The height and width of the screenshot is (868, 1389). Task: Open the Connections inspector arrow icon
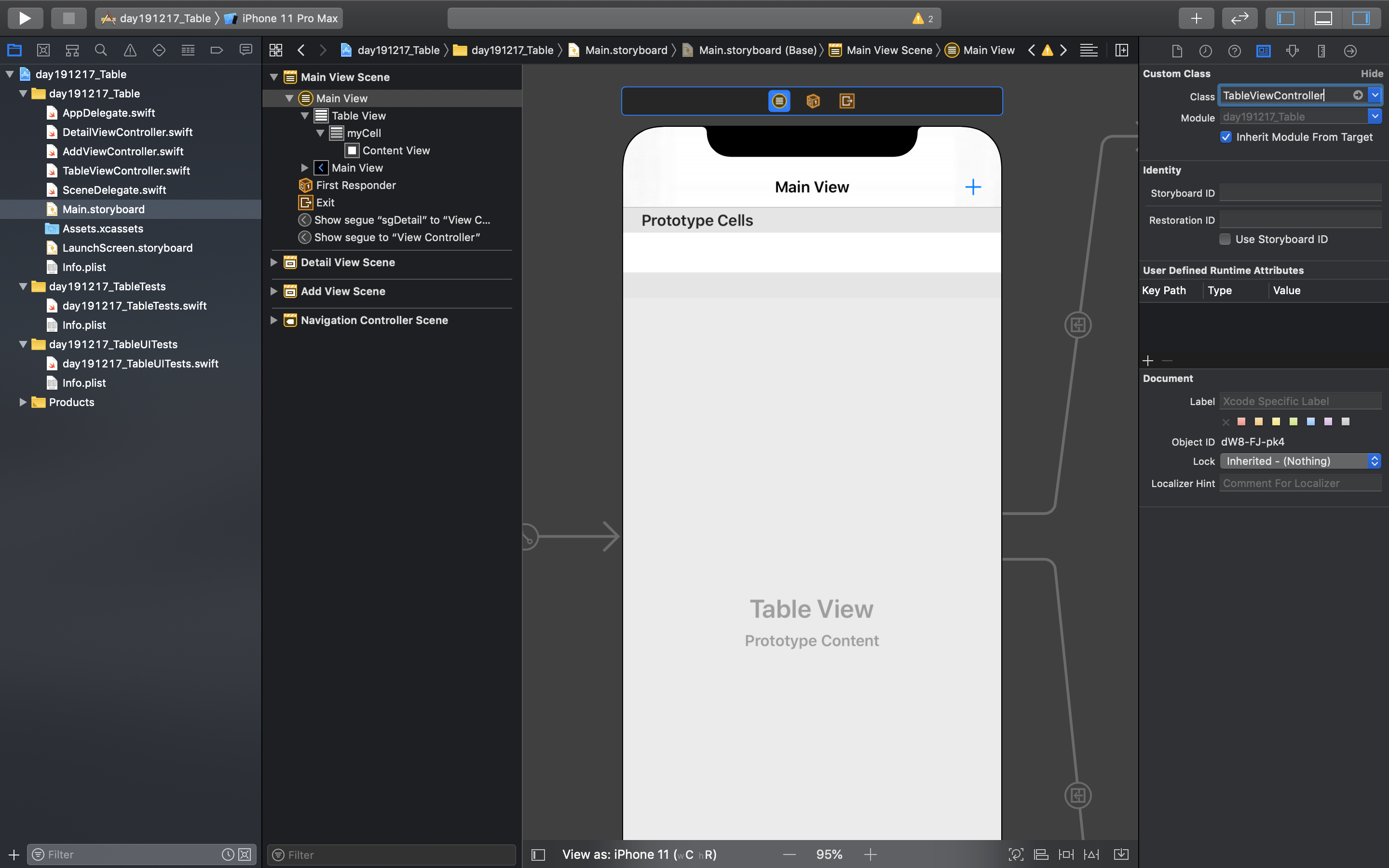tap(1350, 51)
